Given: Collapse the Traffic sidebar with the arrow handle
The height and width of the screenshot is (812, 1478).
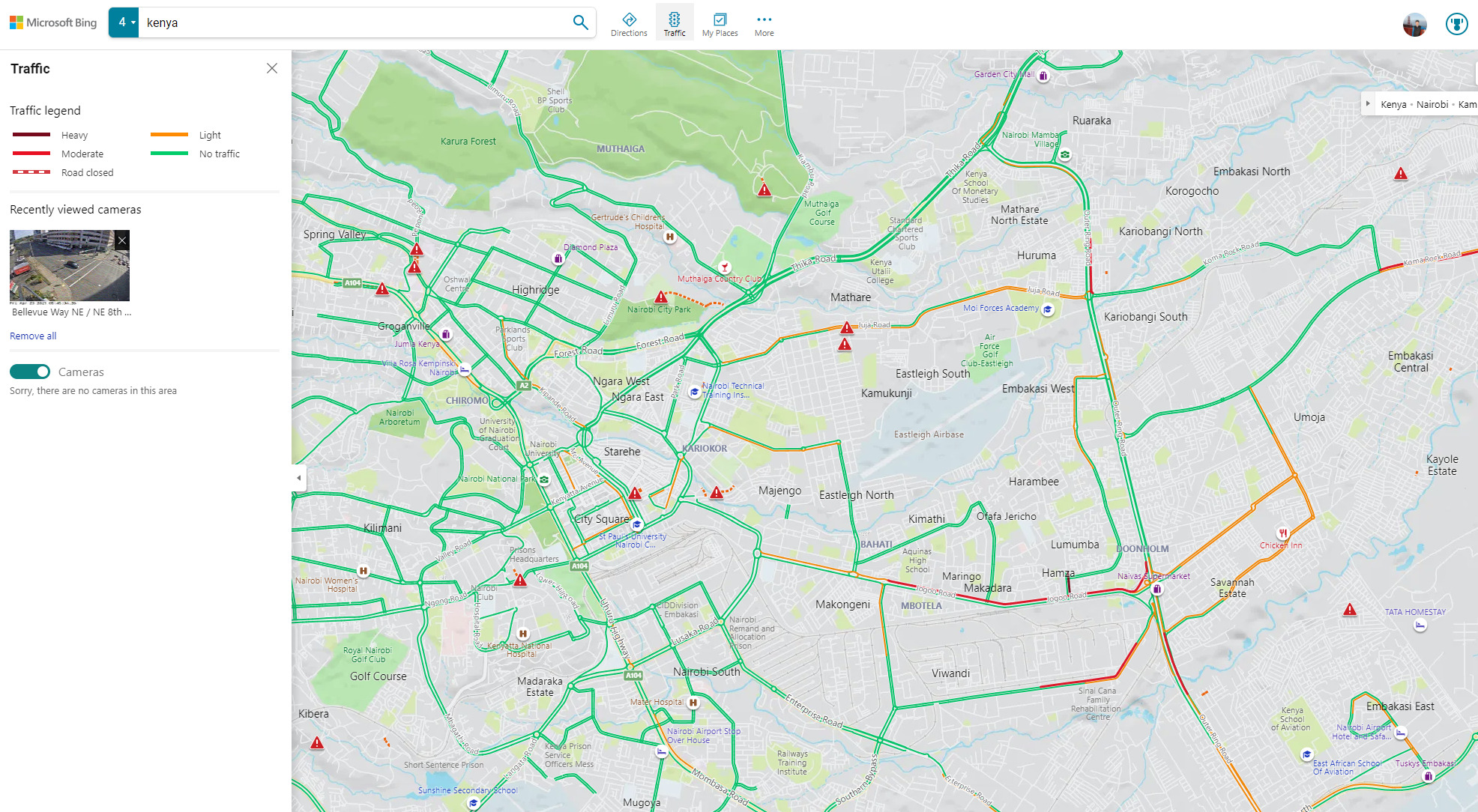Looking at the screenshot, I should click(x=298, y=478).
